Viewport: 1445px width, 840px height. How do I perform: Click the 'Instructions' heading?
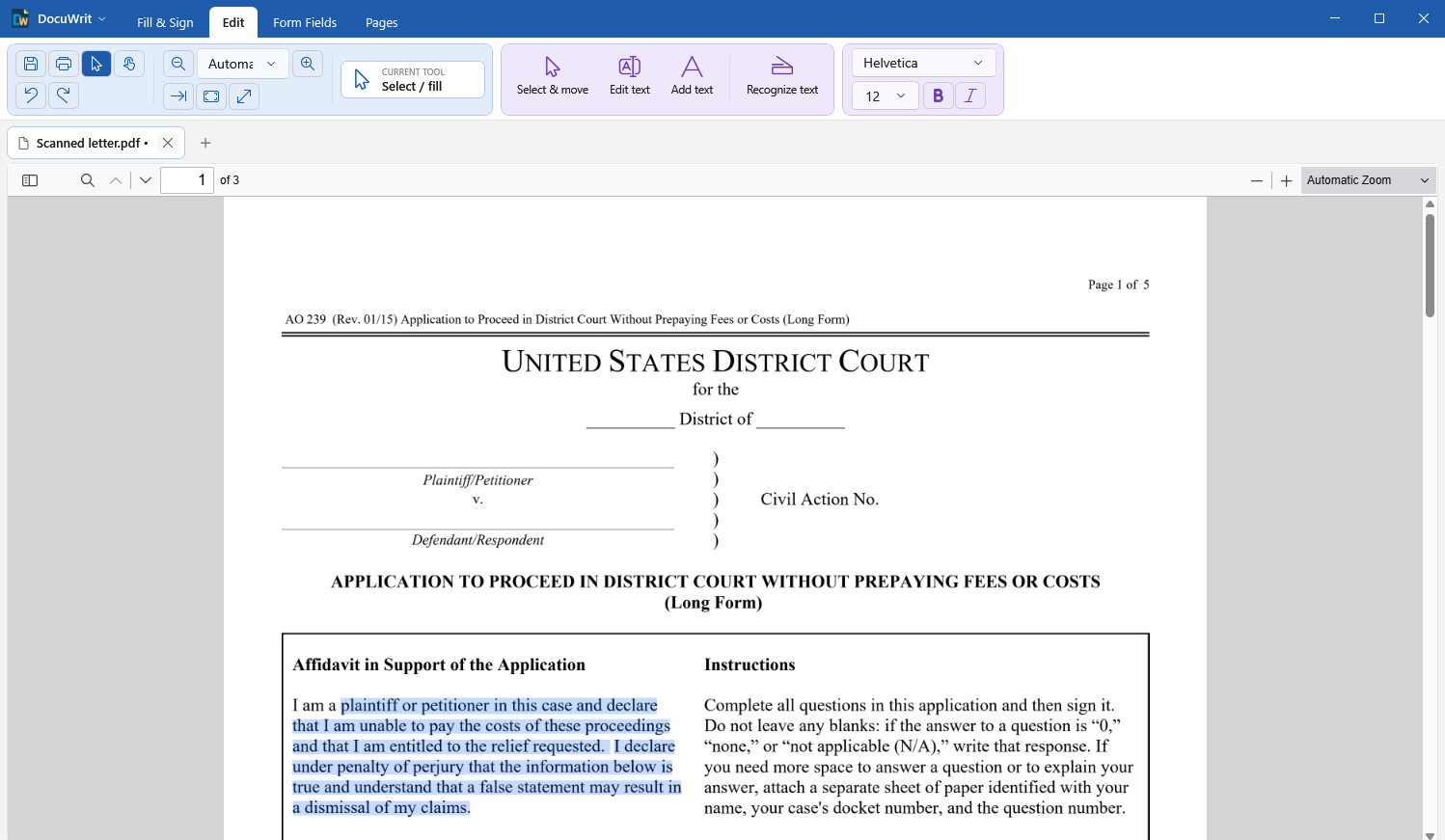[750, 664]
